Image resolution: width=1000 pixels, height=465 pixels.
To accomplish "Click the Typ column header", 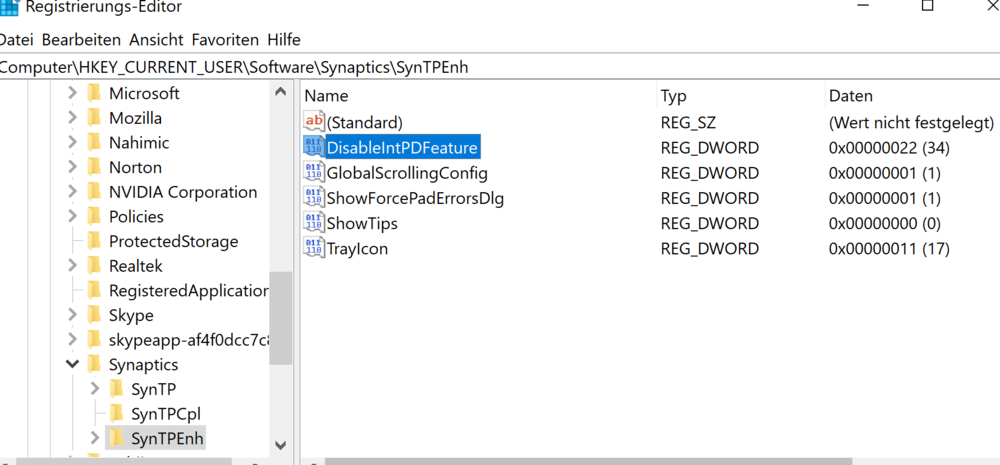I will click(674, 96).
